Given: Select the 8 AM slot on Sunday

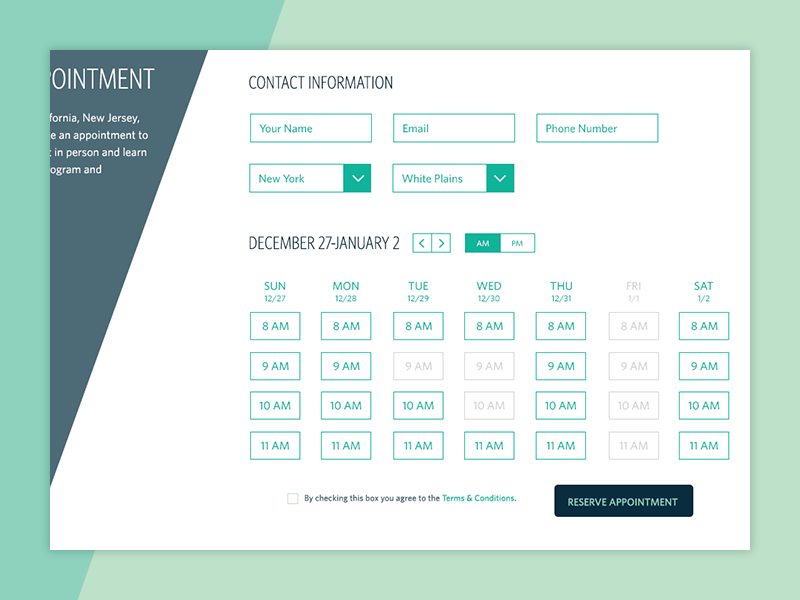Looking at the screenshot, I should 275,326.
